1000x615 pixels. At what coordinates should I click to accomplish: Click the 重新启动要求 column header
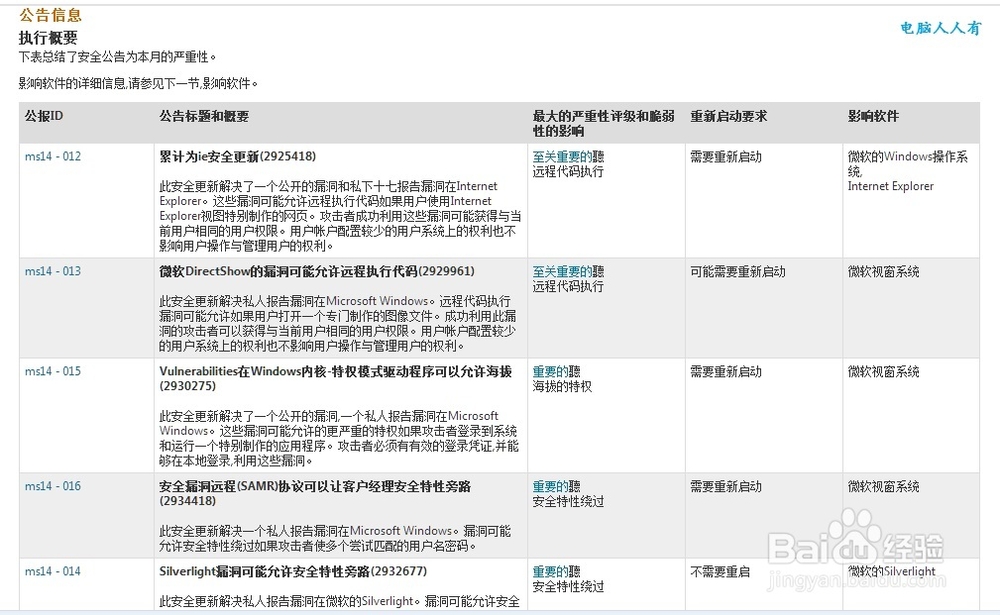click(729, 116)
